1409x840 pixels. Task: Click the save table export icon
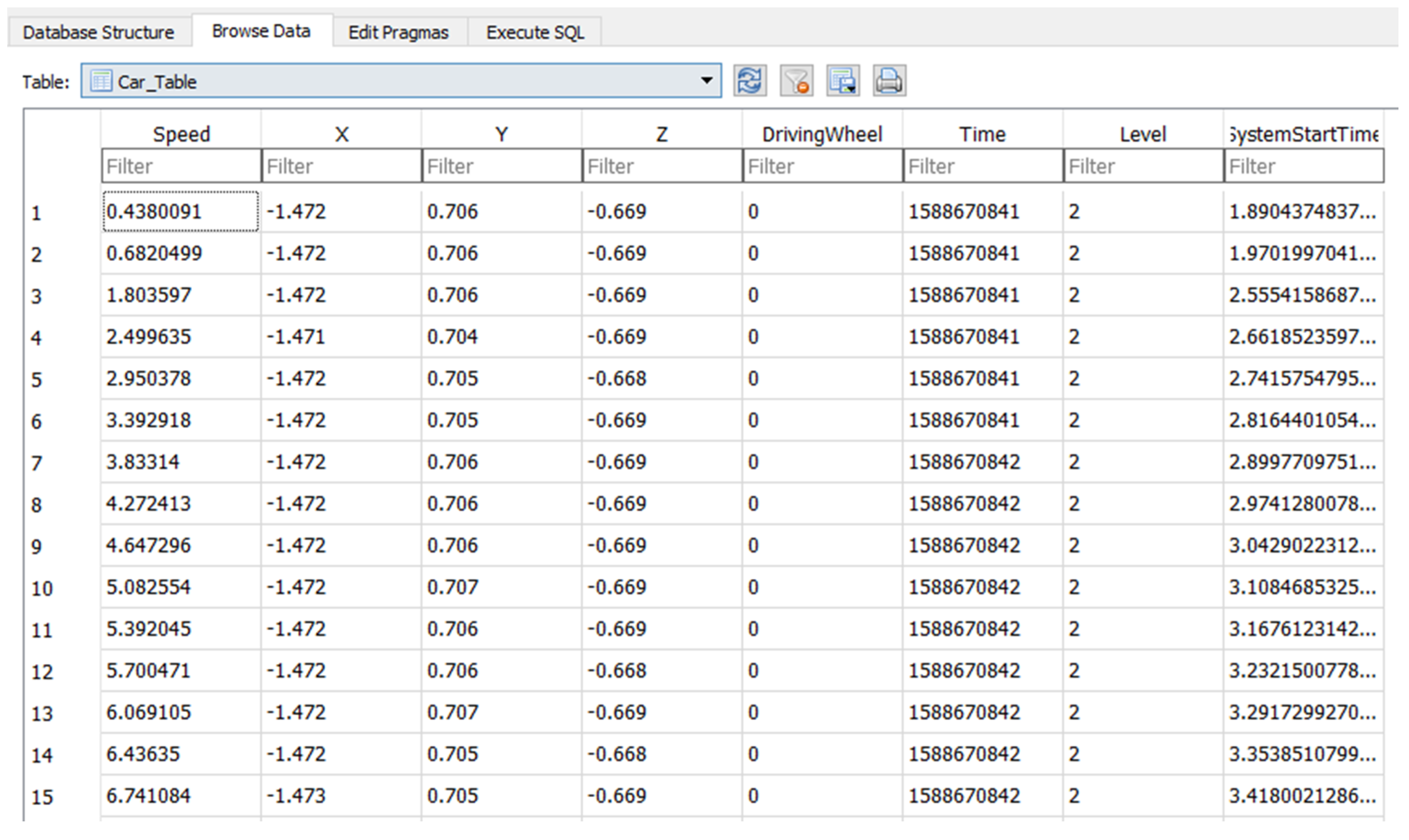click(x=843, y=81)
